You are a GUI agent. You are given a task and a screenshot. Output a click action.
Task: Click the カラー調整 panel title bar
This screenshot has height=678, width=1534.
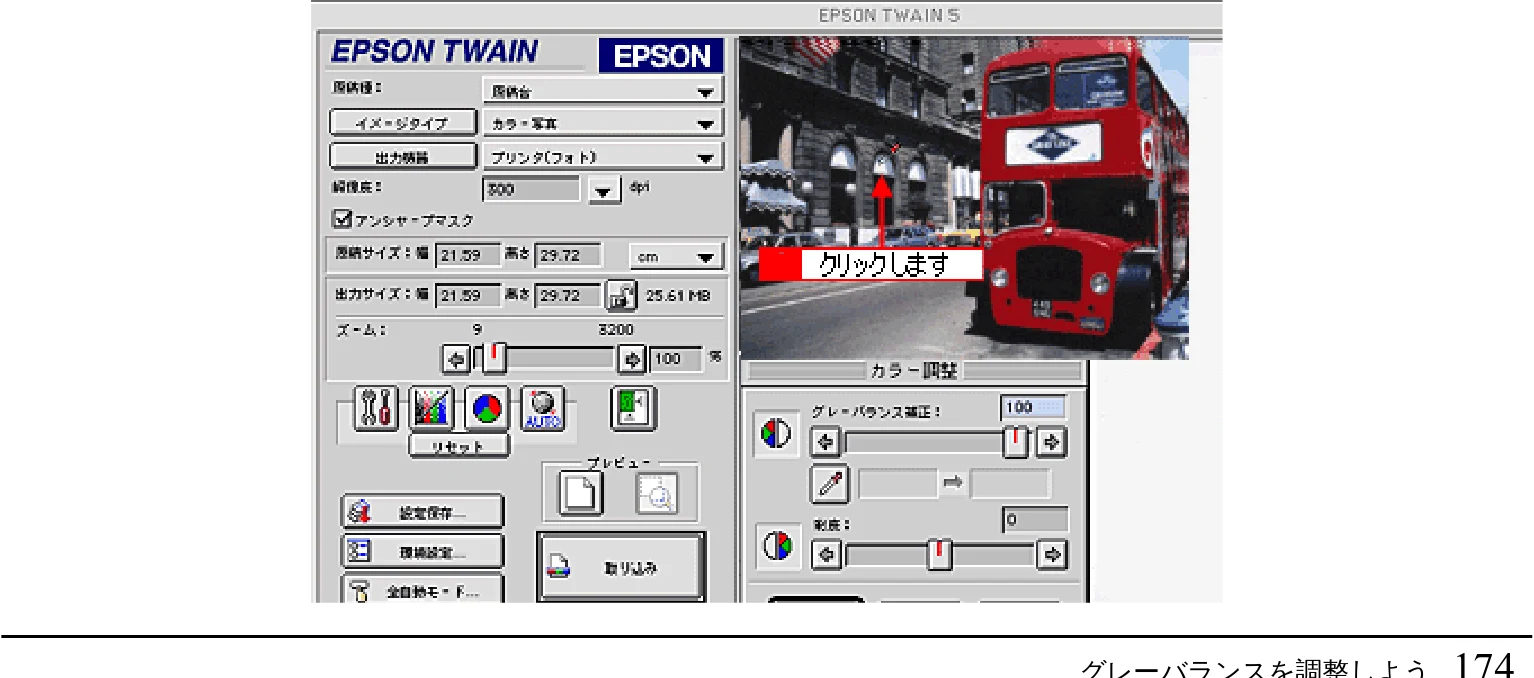coord(914,372)
